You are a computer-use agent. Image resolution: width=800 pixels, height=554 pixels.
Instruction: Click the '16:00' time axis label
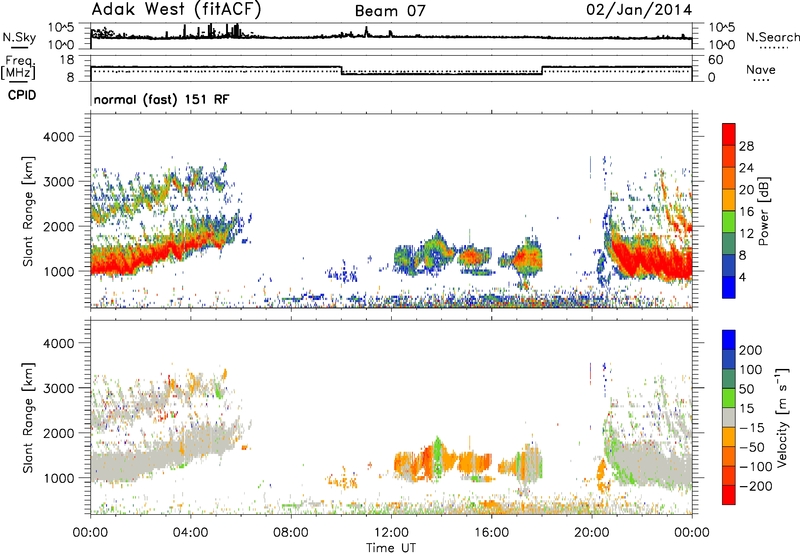pos(491,533)
